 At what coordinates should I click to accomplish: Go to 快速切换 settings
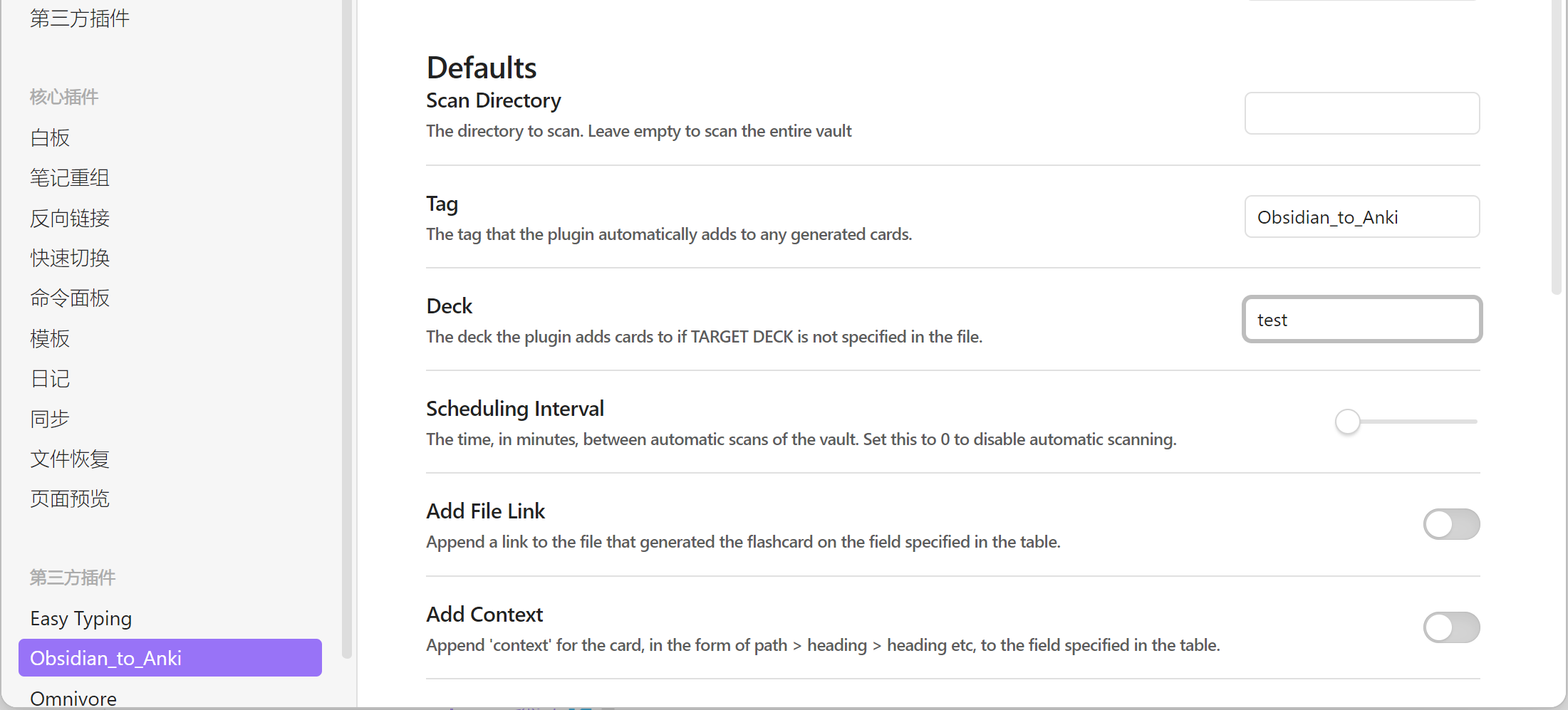[70, 258]
